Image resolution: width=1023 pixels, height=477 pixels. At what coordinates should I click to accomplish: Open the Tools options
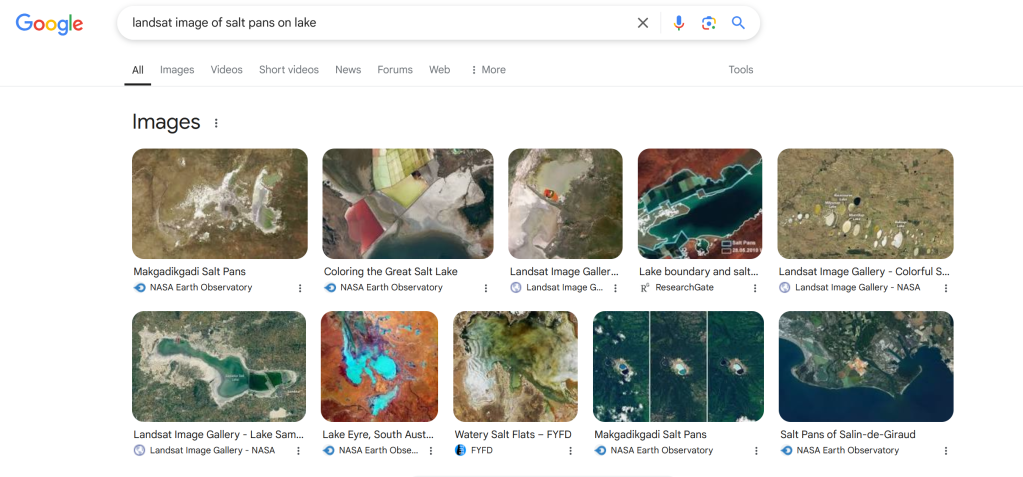[741, 70]
